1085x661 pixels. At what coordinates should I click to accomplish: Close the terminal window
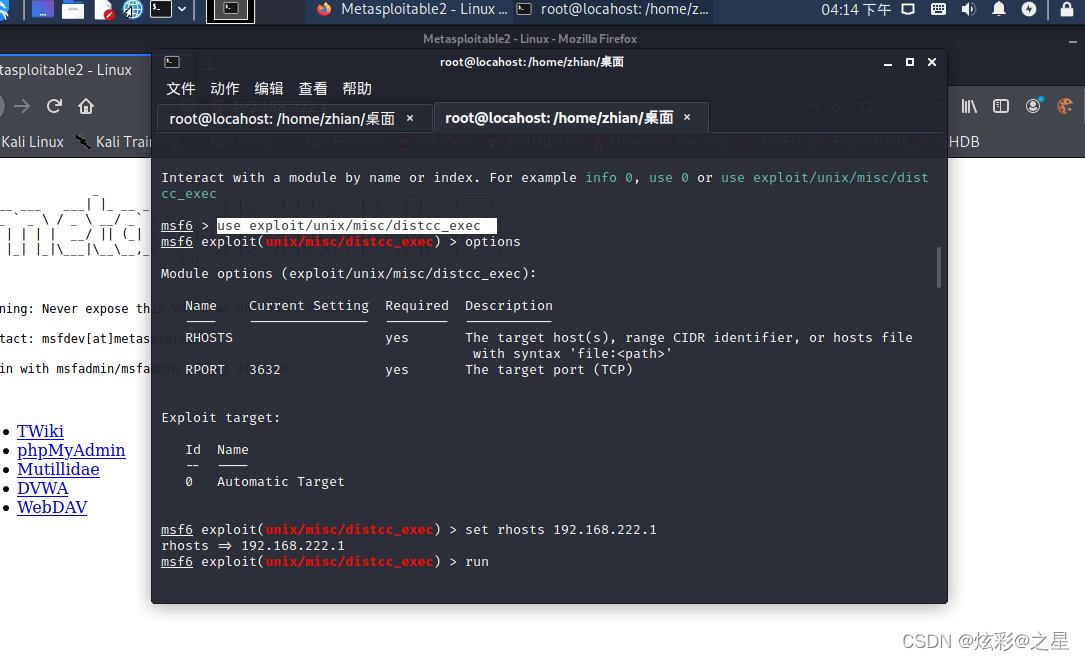[x=932, y=62]
